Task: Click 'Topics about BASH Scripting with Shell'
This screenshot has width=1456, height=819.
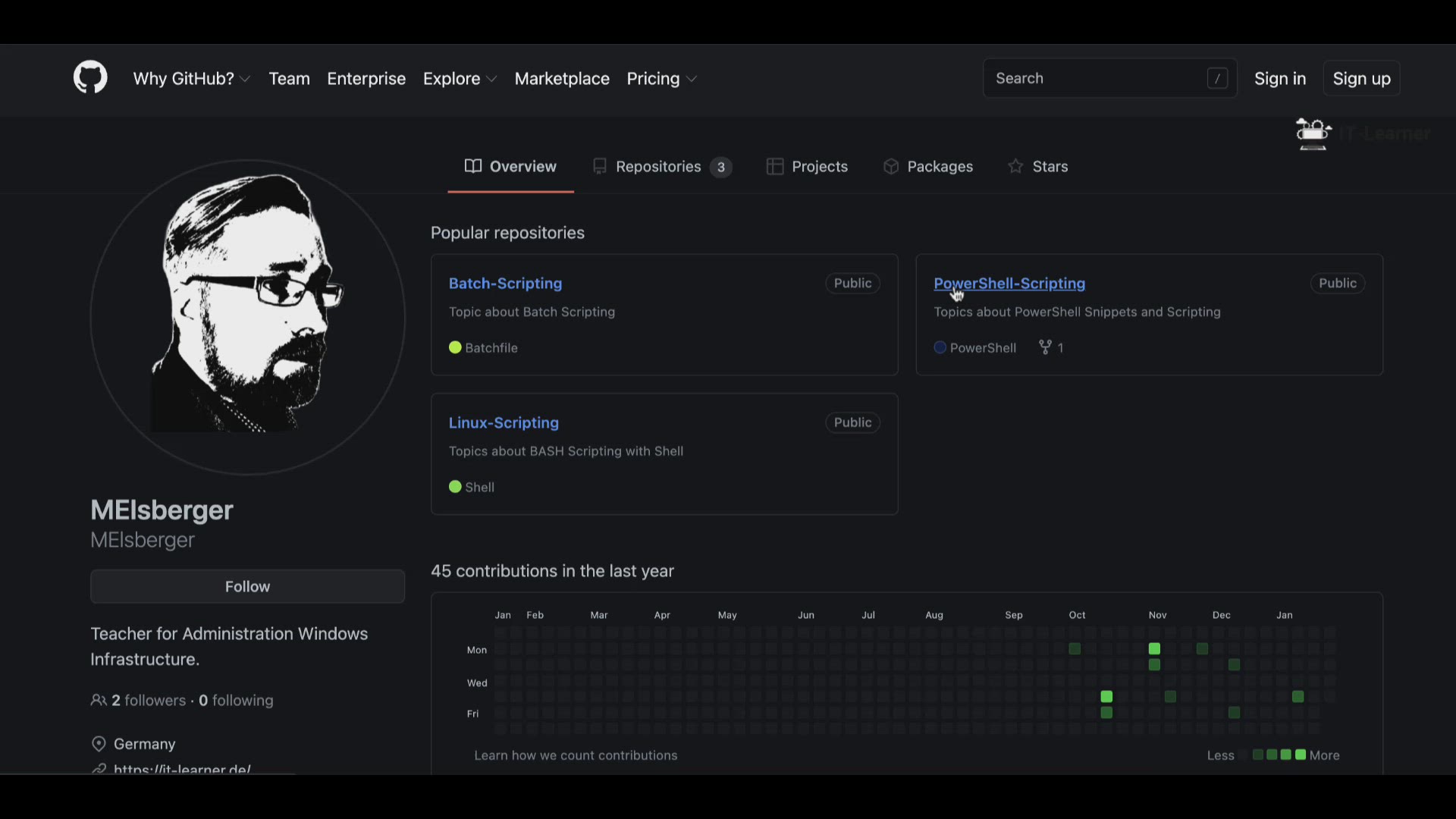Action: (x=566, y=451)
